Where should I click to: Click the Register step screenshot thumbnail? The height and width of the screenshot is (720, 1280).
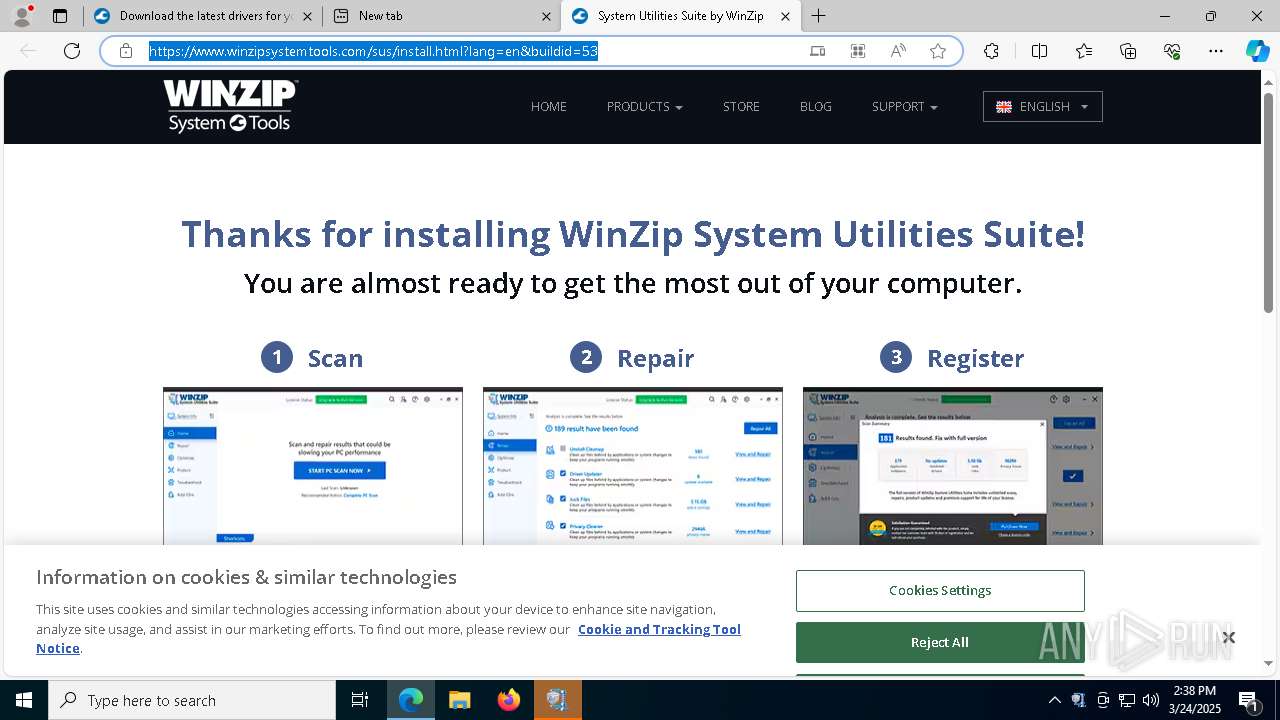pos(953,466)
